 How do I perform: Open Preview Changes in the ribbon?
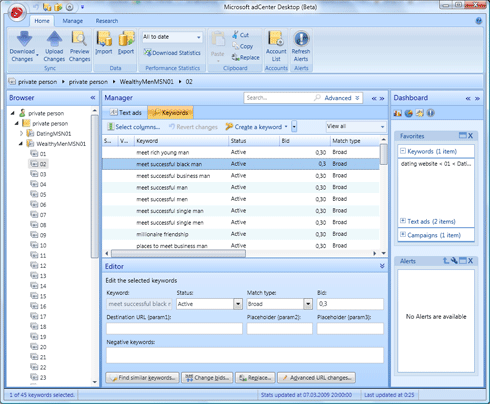click(x=79, y=46)
